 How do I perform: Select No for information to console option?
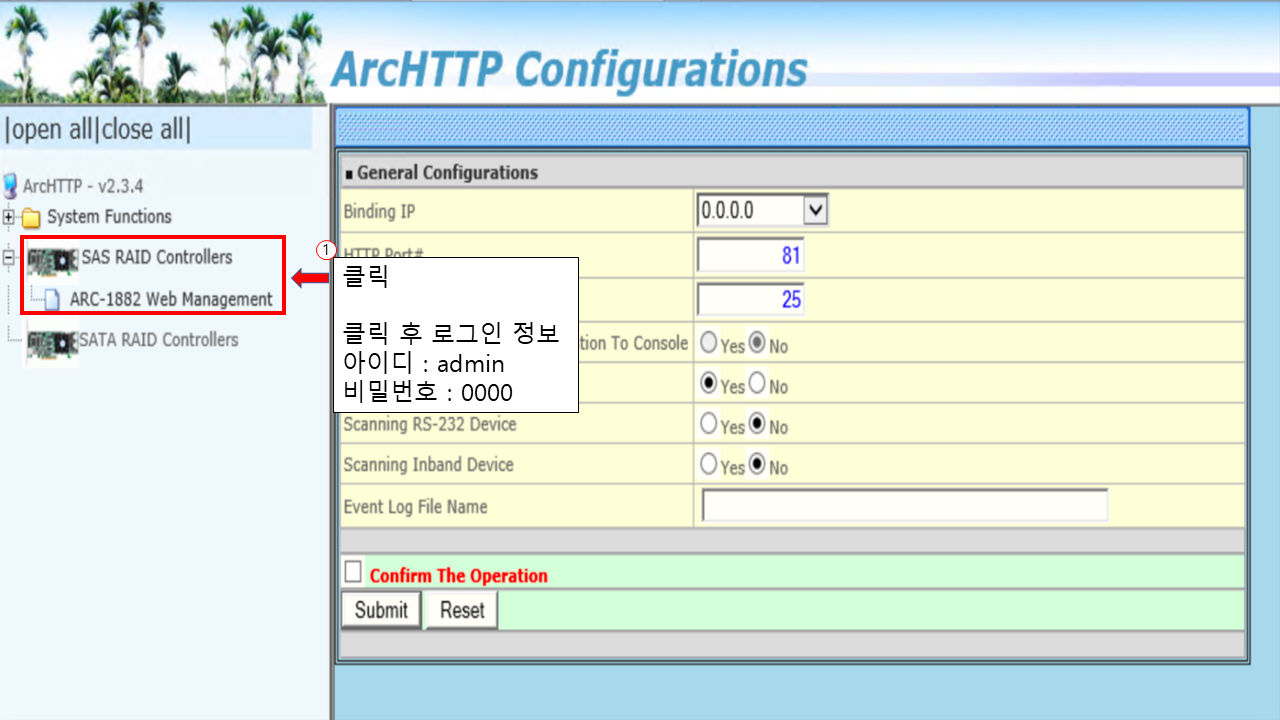click(x=757, y=343)
